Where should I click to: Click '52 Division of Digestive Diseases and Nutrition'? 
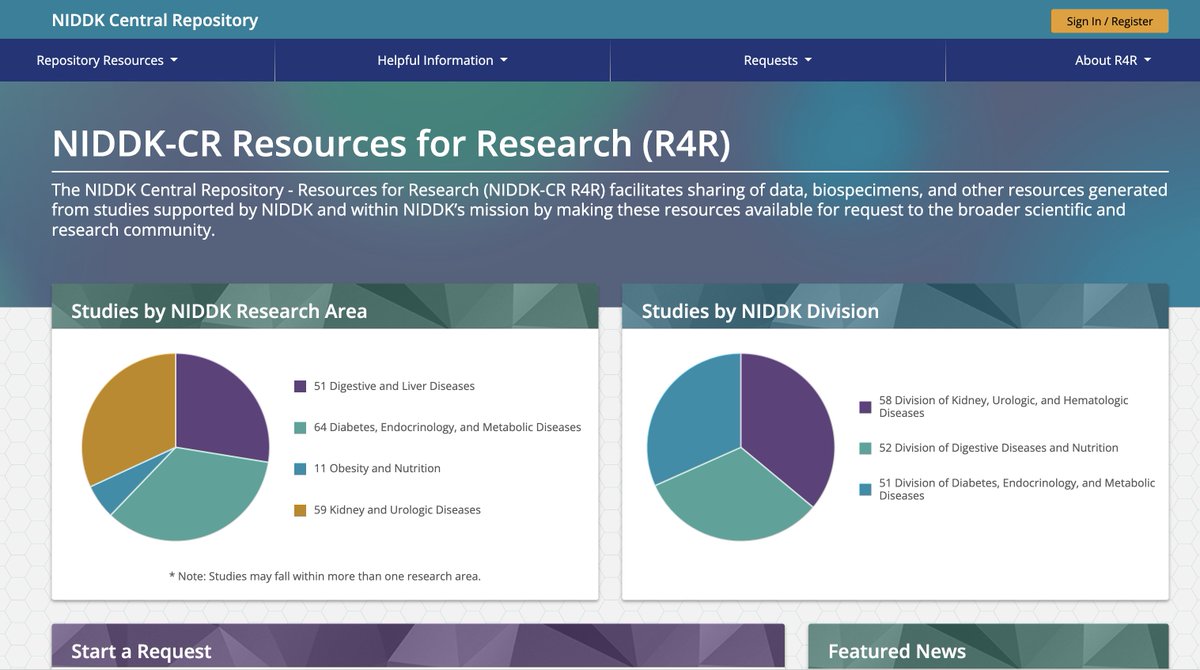coord(999,448)
